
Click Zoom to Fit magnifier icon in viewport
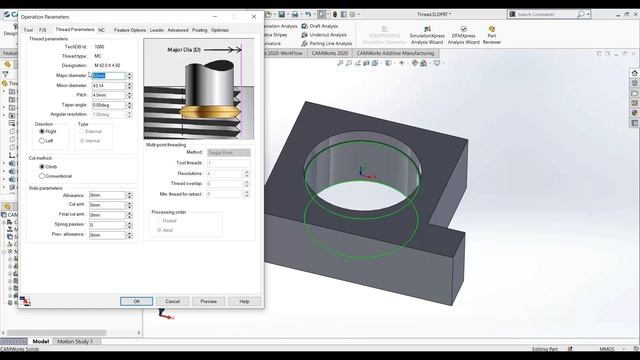pos(340,63)
